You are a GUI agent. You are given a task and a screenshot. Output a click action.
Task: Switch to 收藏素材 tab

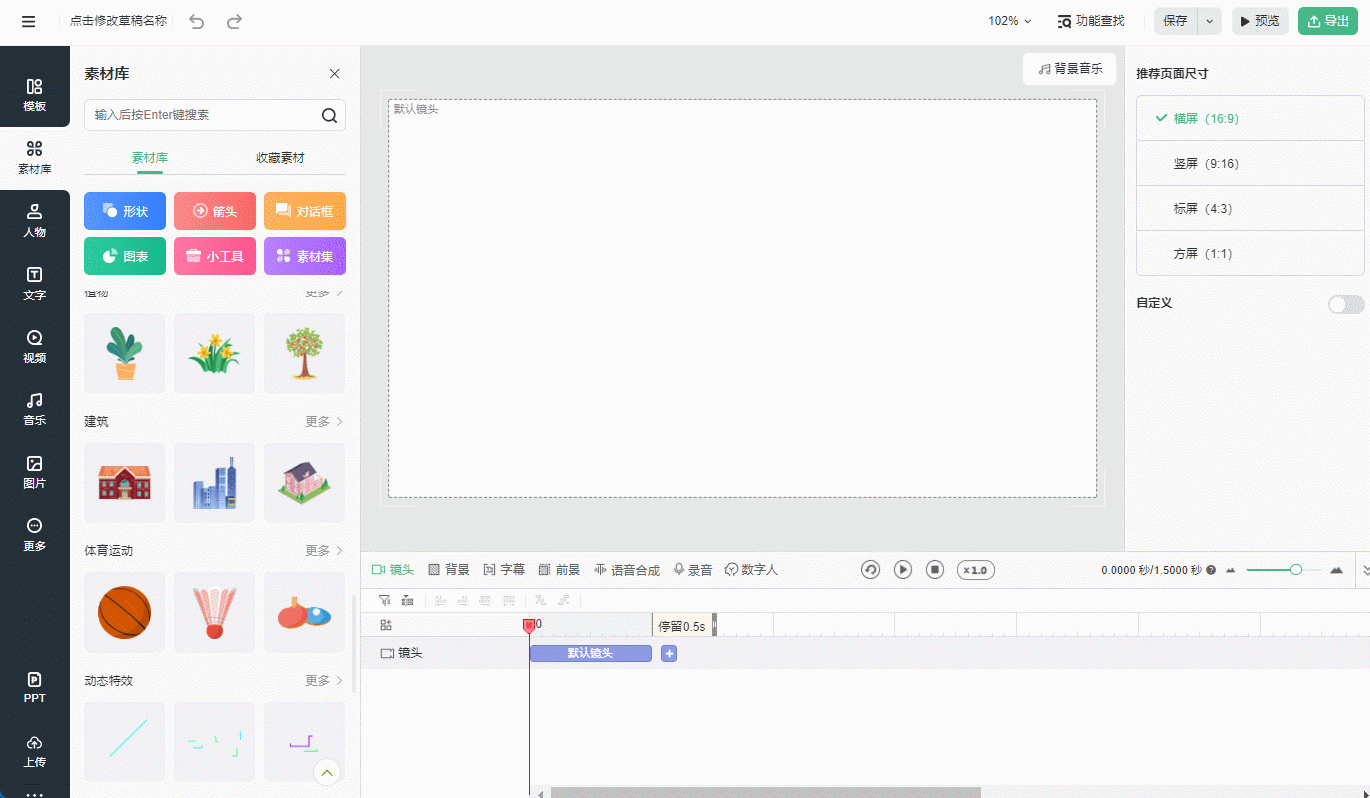coord(280,158)
